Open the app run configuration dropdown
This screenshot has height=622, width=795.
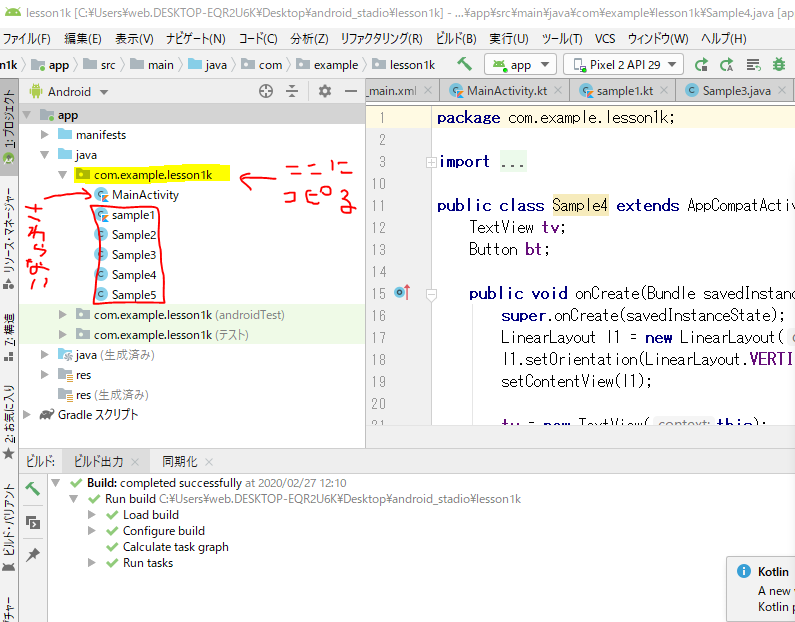click(520, 64)
